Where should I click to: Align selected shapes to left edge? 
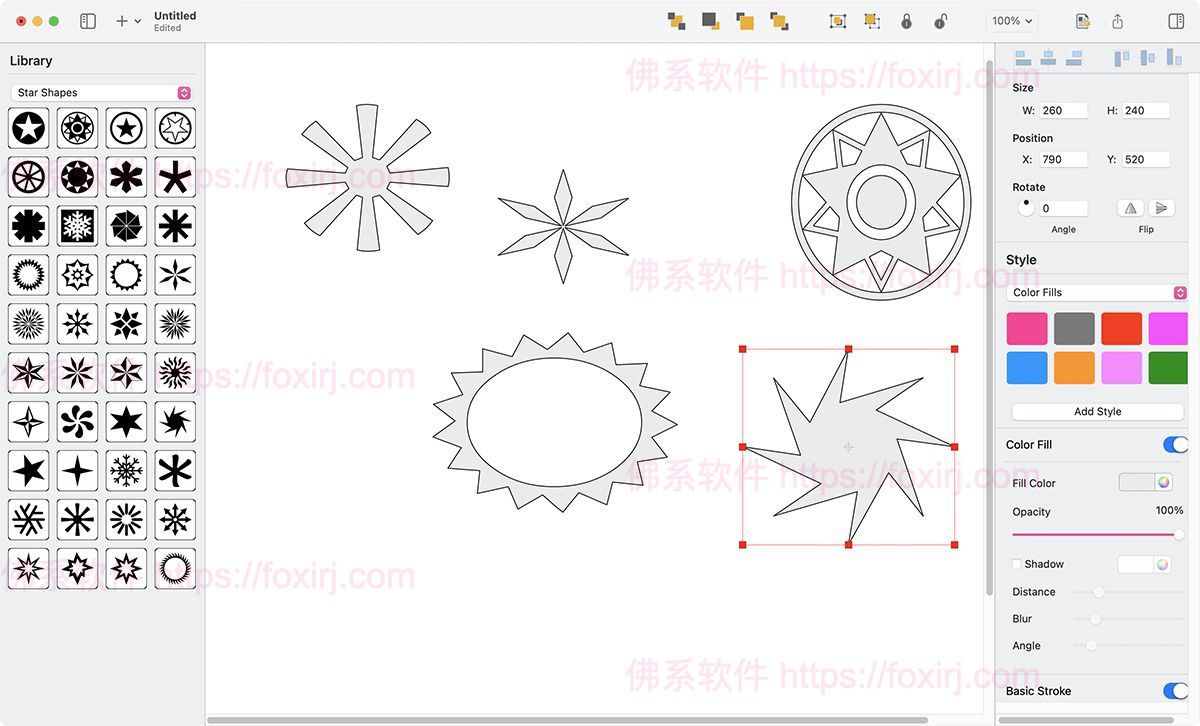[x=1023, y=57]
